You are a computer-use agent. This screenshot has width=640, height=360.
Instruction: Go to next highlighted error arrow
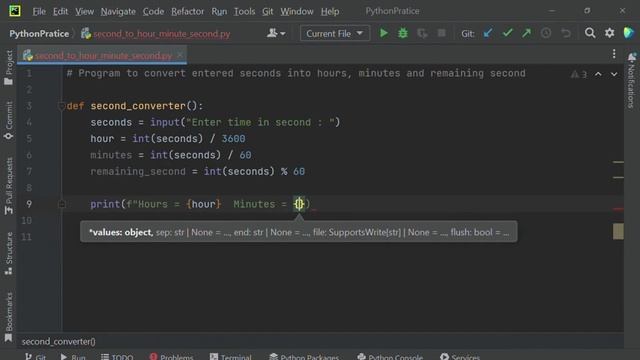[614, 74]
